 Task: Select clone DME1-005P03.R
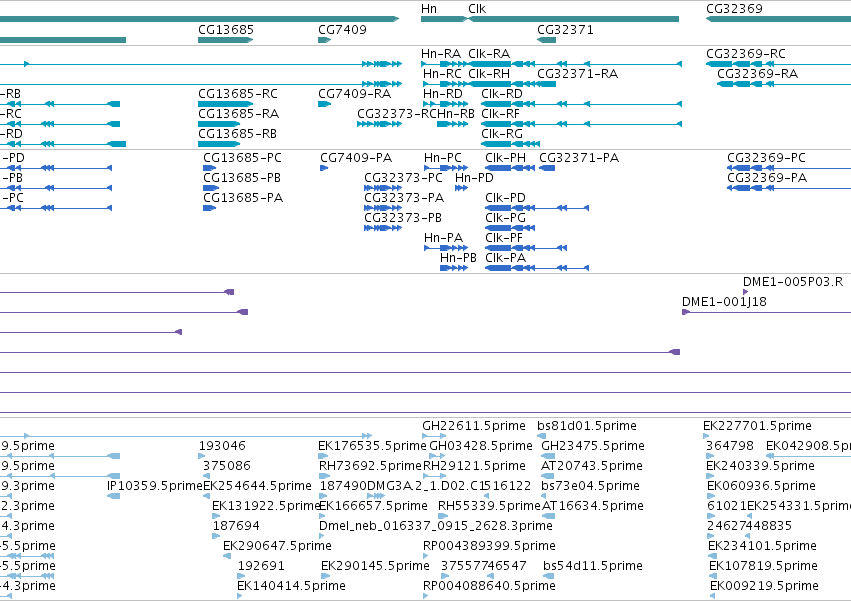(x=793, y=282)
